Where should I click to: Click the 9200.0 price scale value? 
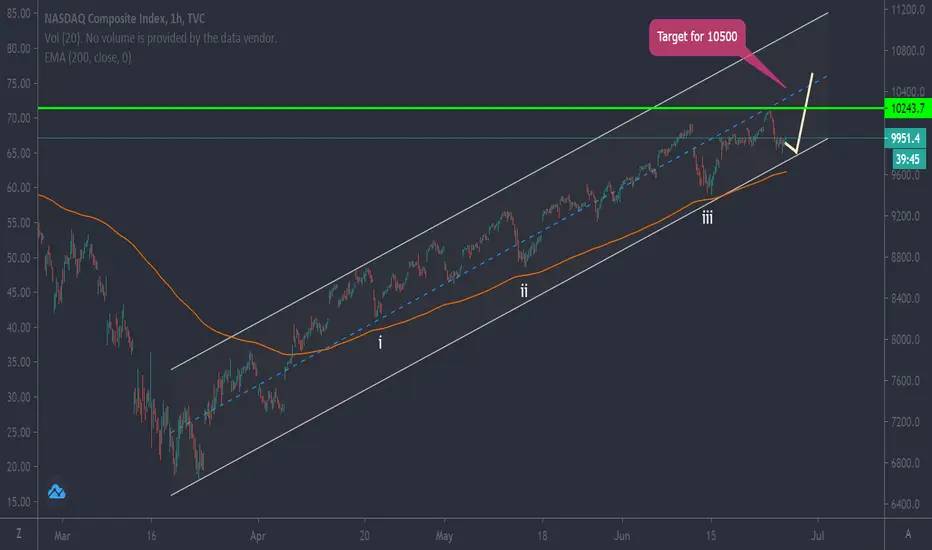907,216
